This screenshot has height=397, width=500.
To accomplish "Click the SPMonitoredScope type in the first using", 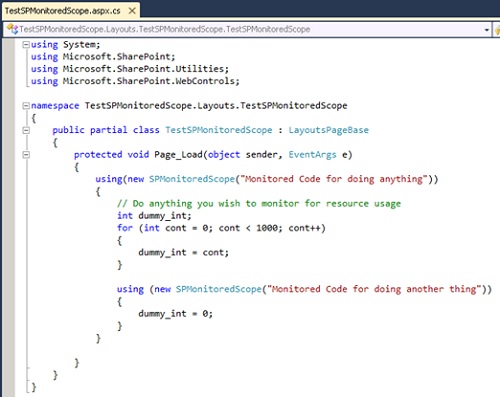I will pos(192,179).
